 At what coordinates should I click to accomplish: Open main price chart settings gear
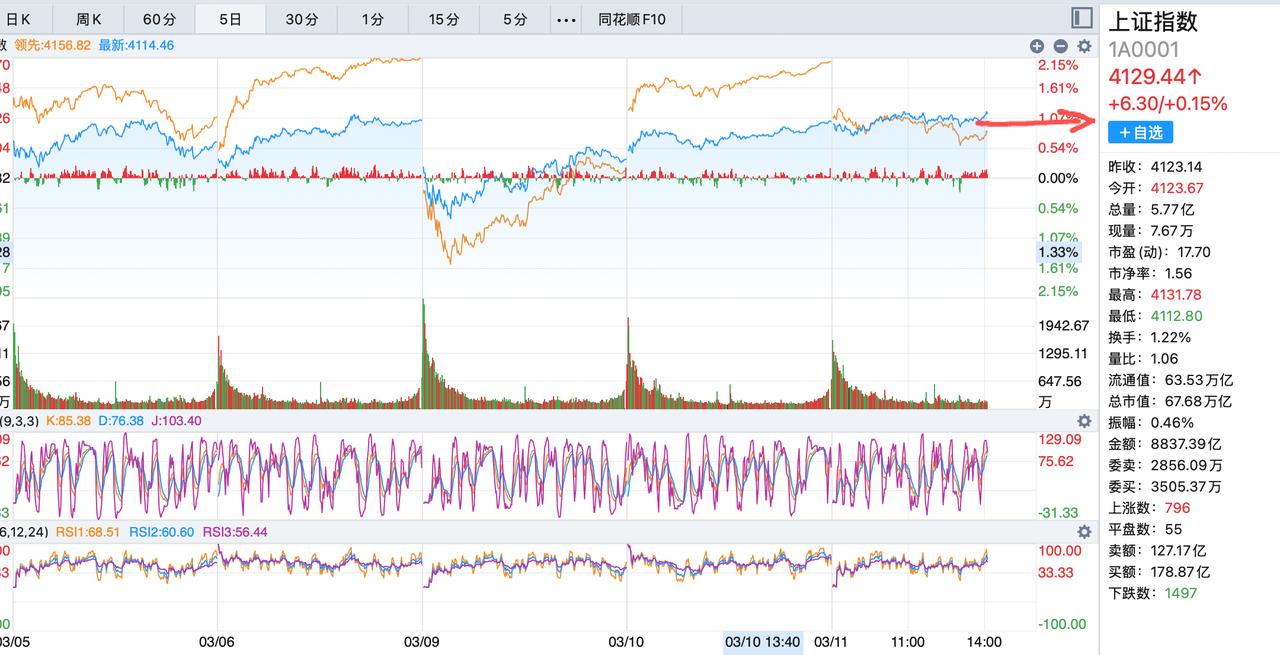1083,46
